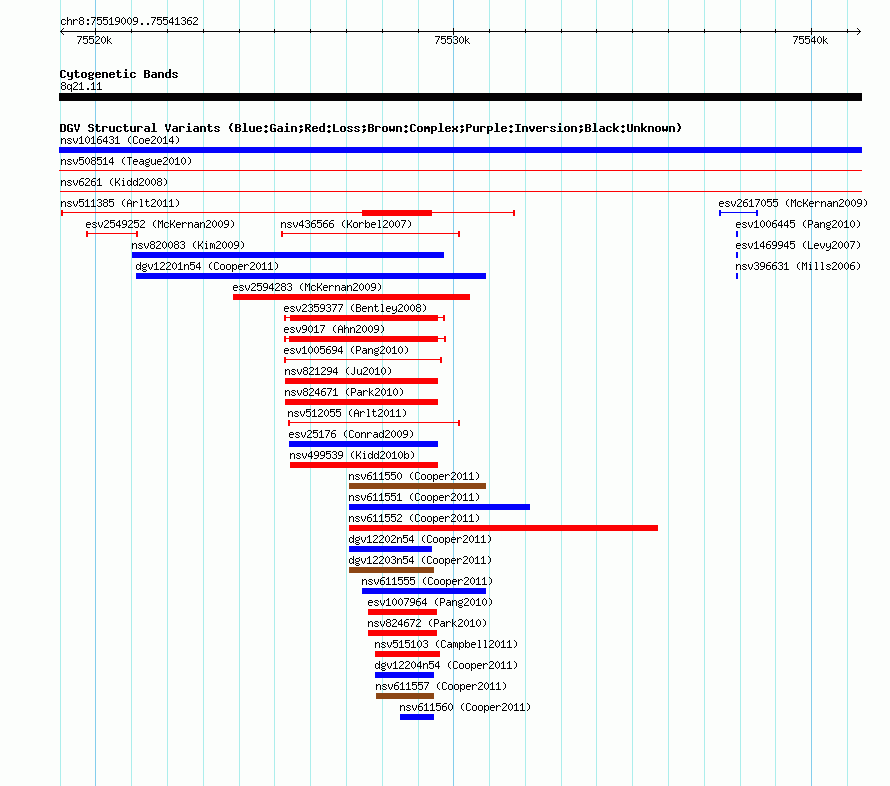The width and height of the screenshot is (890, 786).
Task: Select esv1005694 (Pang2010) variant label
Action: [x=346, y=350]
